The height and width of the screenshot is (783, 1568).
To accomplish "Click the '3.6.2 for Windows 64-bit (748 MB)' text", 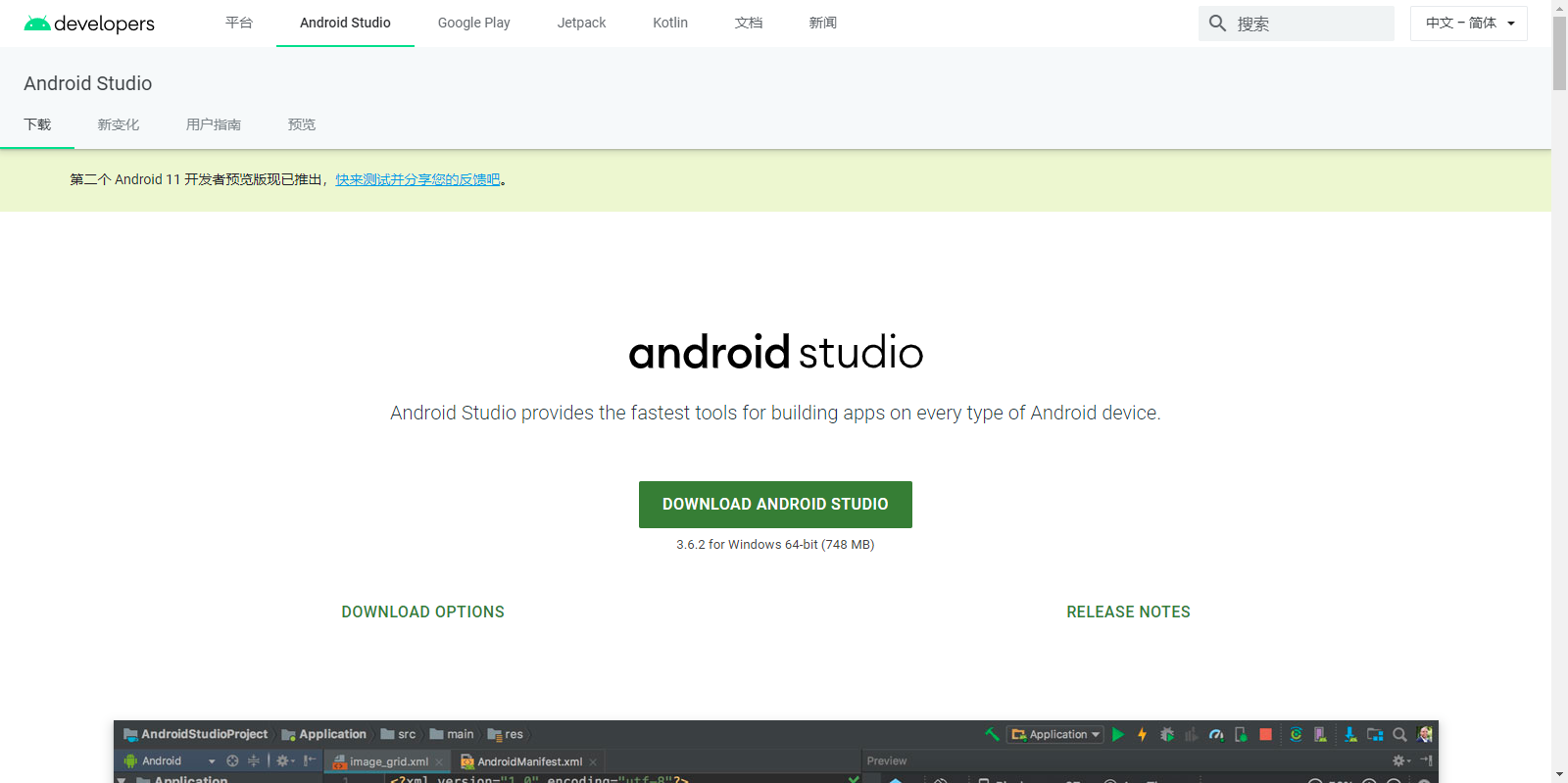I will click(x=775, y=545).
